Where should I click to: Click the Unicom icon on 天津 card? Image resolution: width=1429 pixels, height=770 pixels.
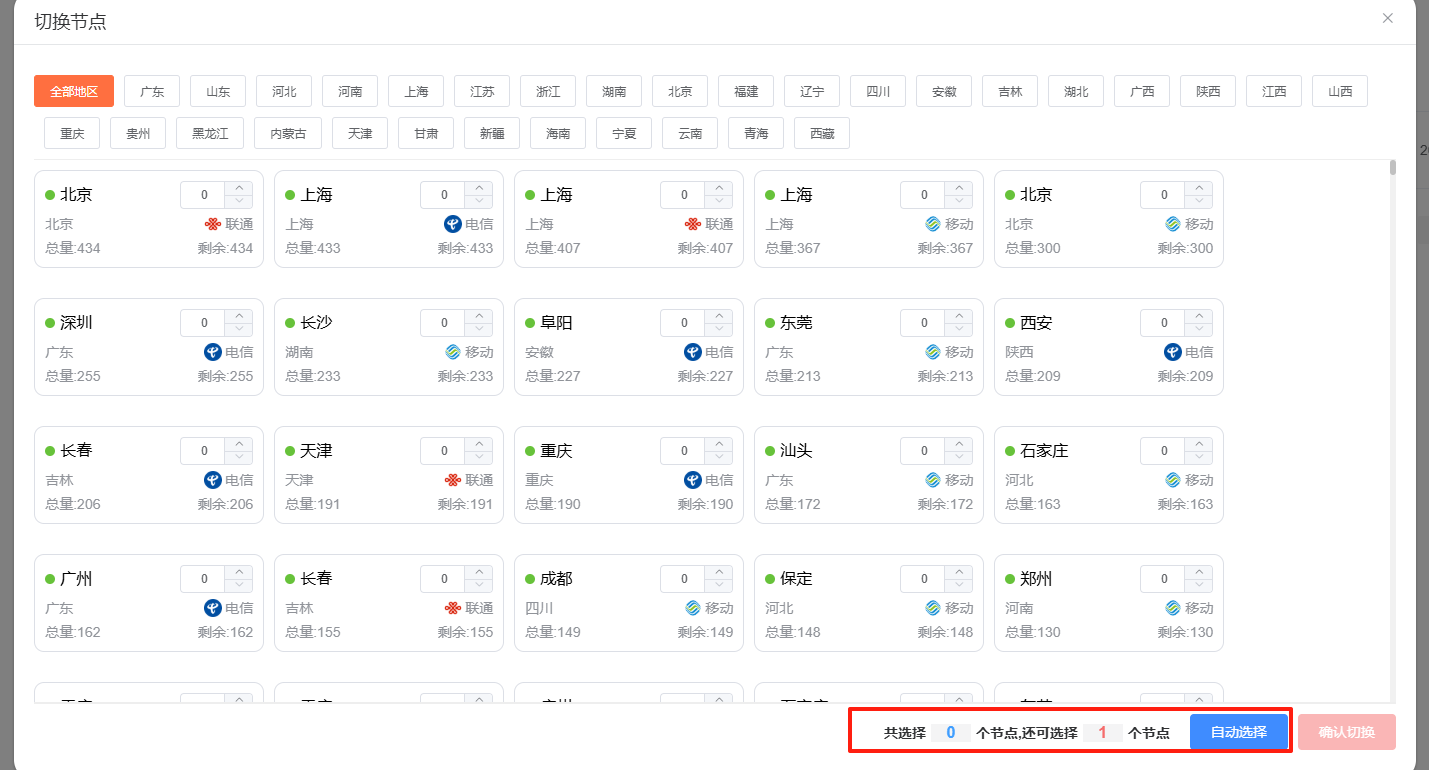tap(452, 480)
